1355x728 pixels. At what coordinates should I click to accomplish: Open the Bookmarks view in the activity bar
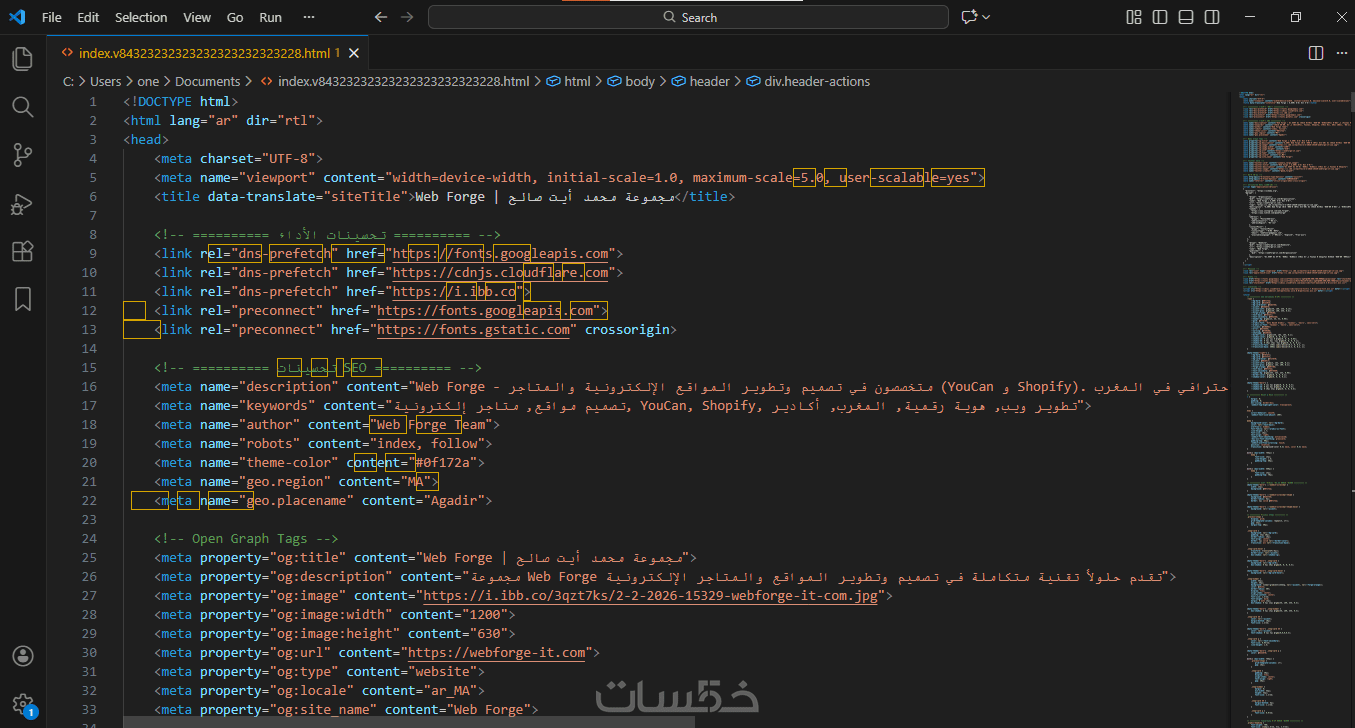(x=22, y=299)
